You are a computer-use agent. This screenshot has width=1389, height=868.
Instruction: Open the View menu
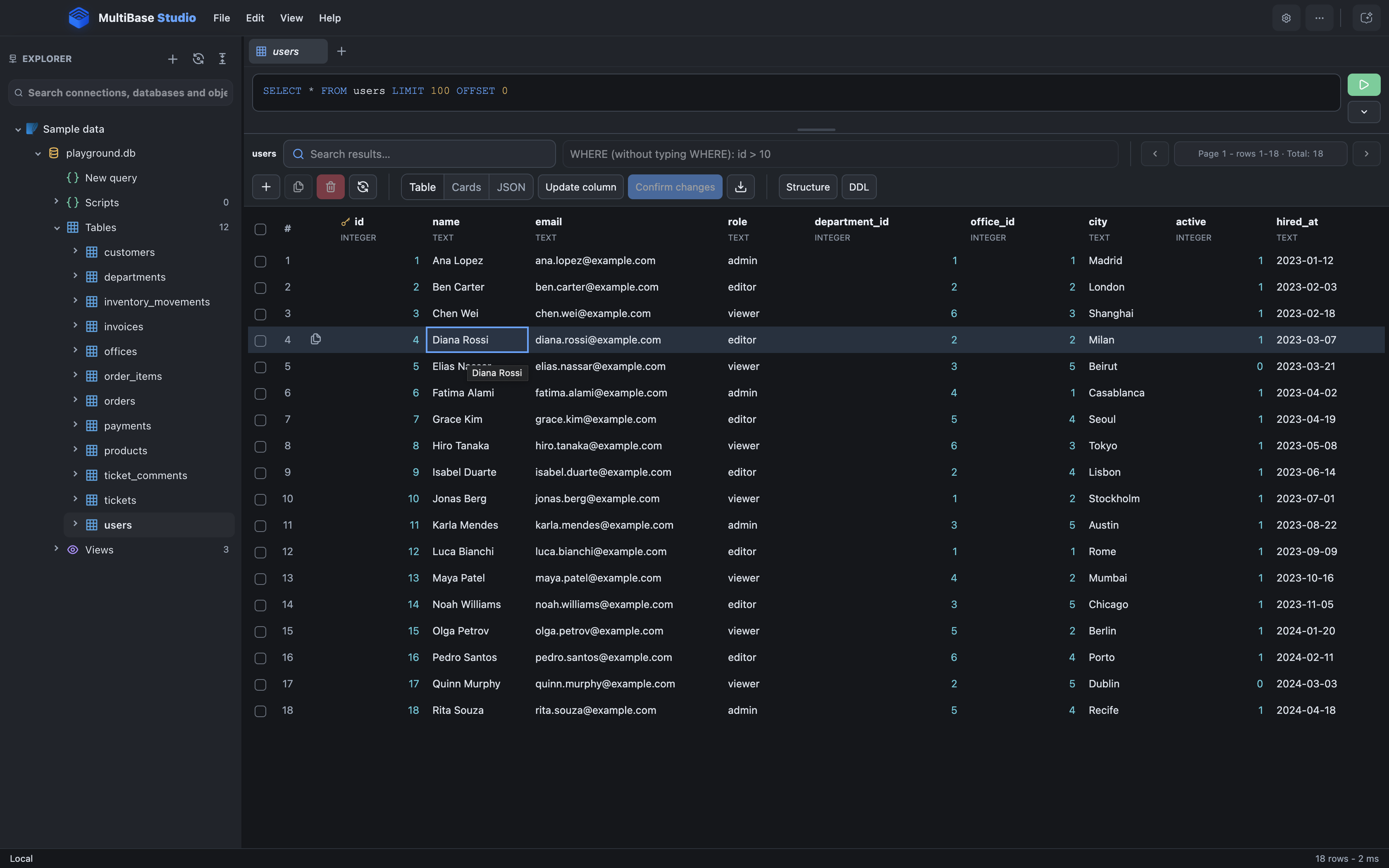click(x=291, y=18)
